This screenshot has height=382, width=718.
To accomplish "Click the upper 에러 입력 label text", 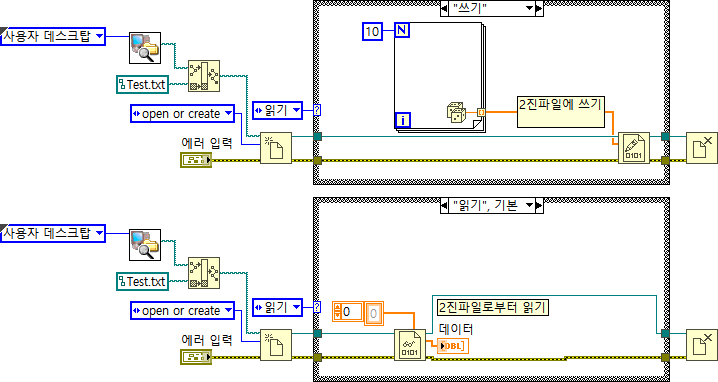I will coord(207,143).
